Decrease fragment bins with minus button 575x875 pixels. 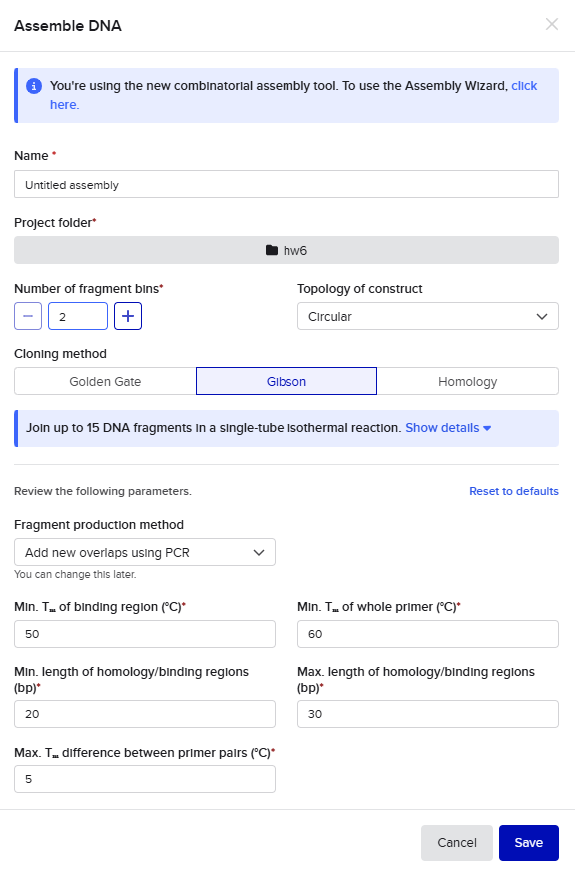[x=28, y=316]
